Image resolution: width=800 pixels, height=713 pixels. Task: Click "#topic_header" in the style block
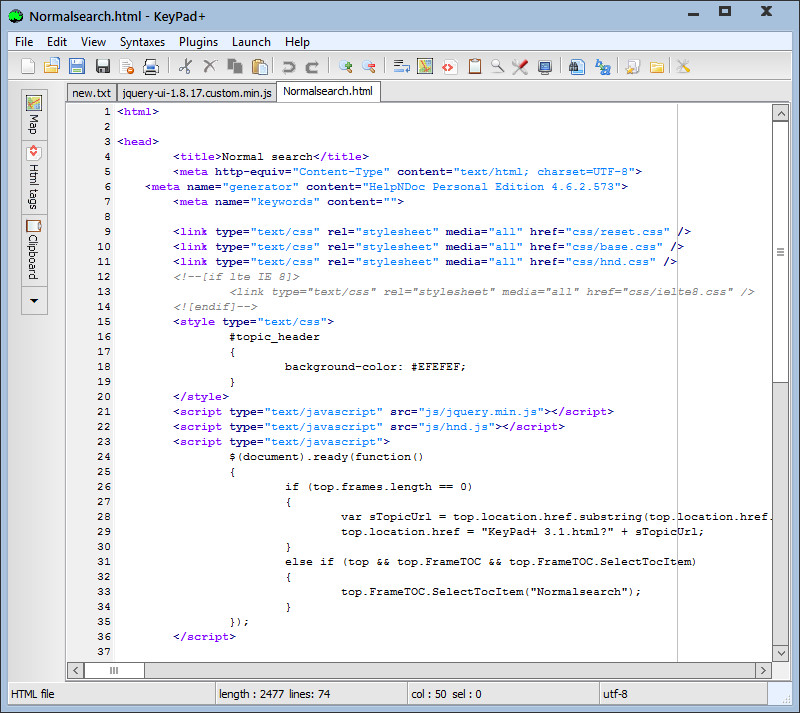click(274, 337)
